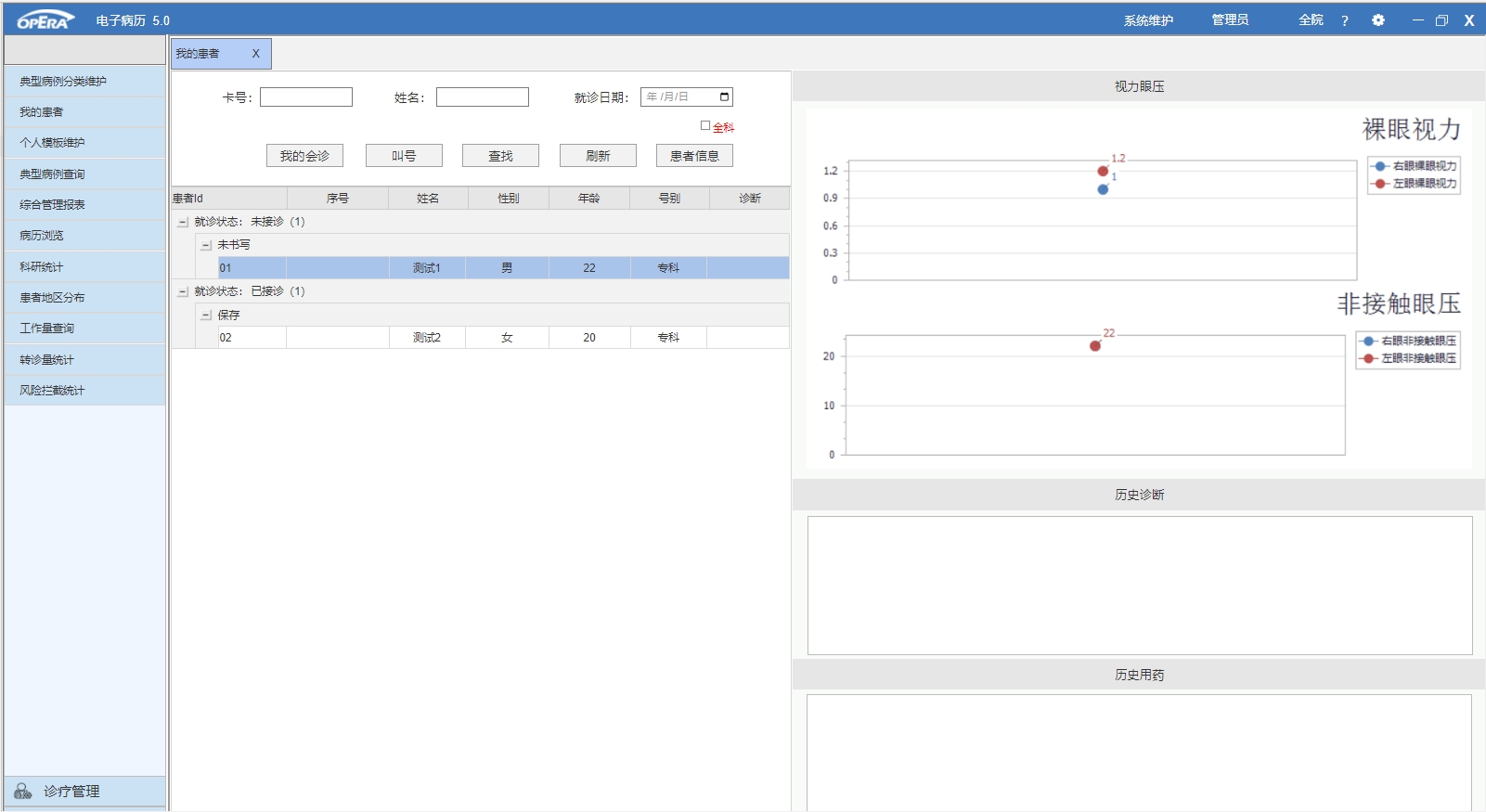This screenshot has height=812, width=1486.
Task: Click the 视力眼压 panel header
Action: tap(1139, 86)
